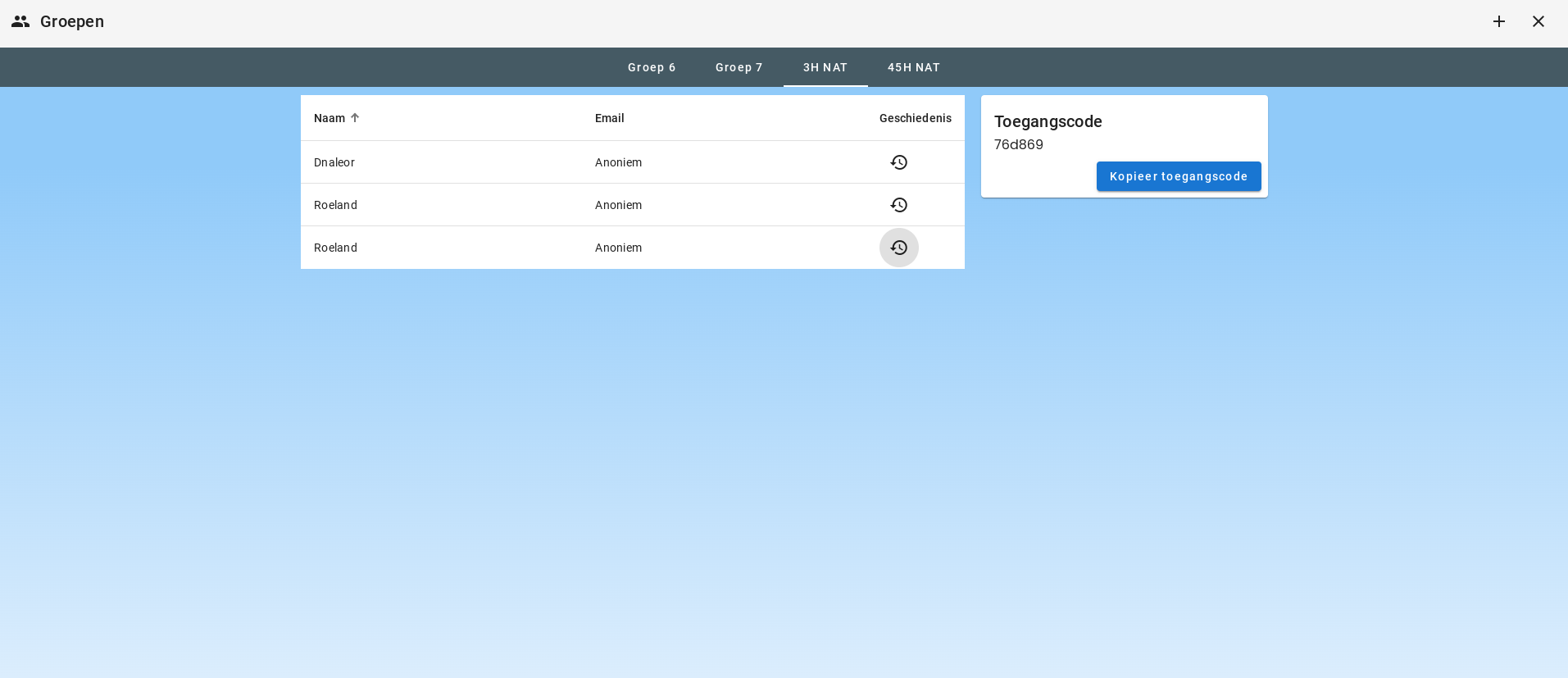Close the Groepen panel with the X icon

[x=1538, y=21]
